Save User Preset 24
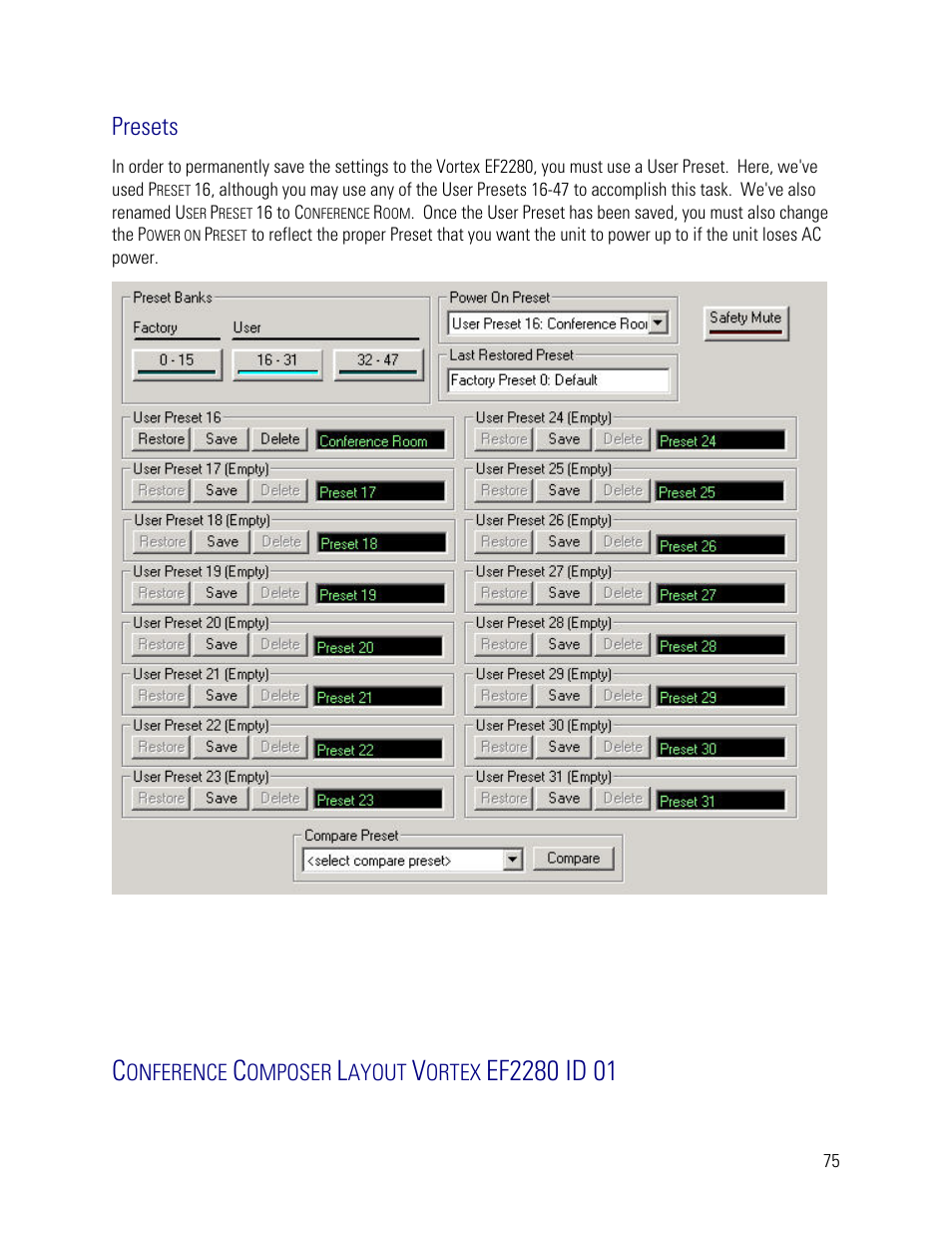This screenshot has width=952, height=1233. (x=564, y=439)
